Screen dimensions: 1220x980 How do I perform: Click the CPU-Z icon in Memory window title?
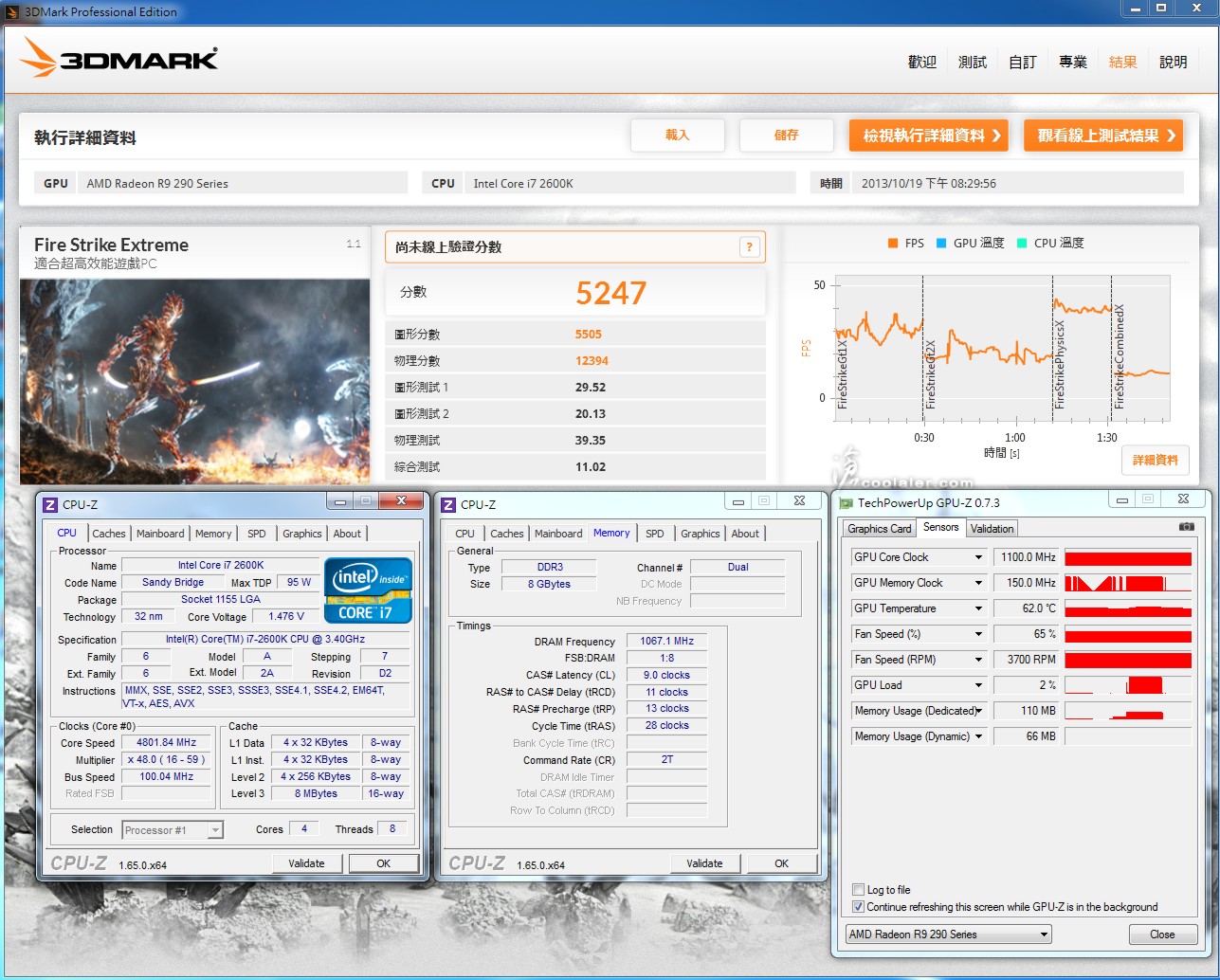click(448, 504)
